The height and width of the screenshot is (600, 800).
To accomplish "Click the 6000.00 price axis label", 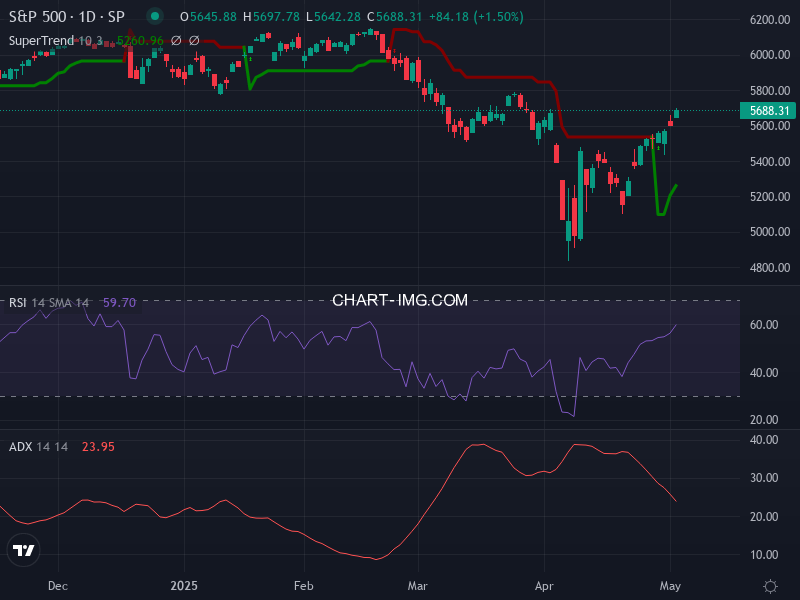I will [770, 55].
